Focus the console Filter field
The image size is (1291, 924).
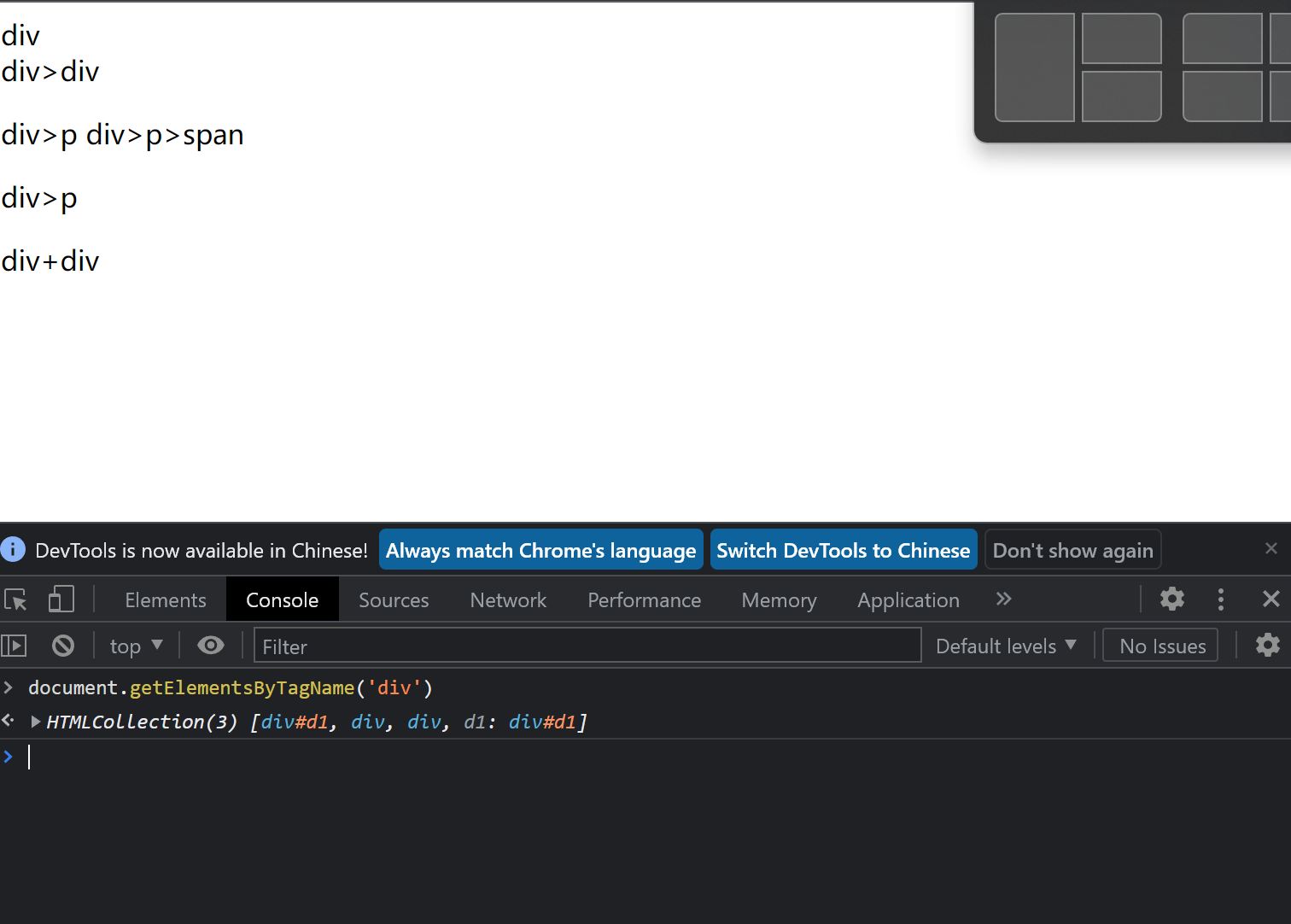click(587, 646)
